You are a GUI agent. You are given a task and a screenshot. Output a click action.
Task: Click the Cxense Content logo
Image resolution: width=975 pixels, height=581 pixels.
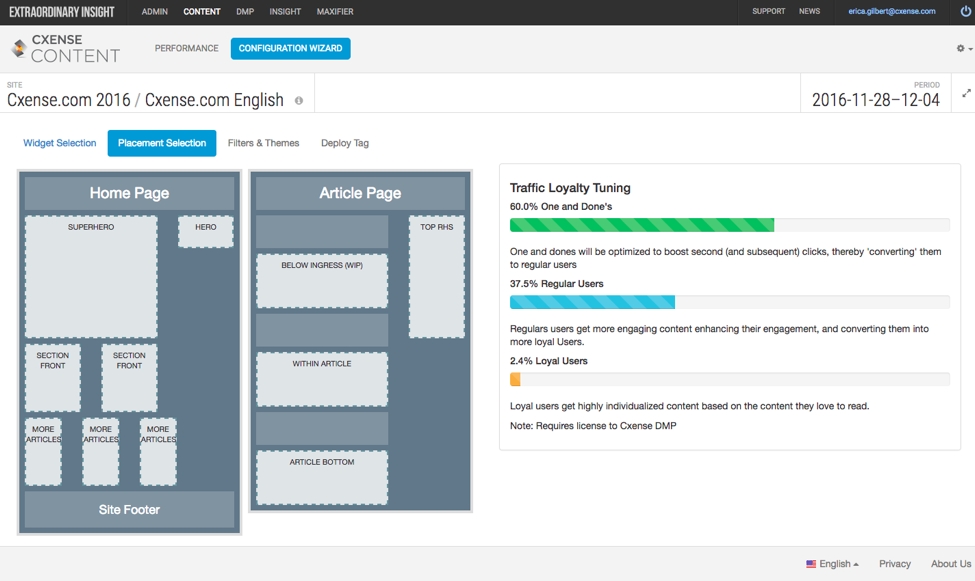click(x=65, y=49)
